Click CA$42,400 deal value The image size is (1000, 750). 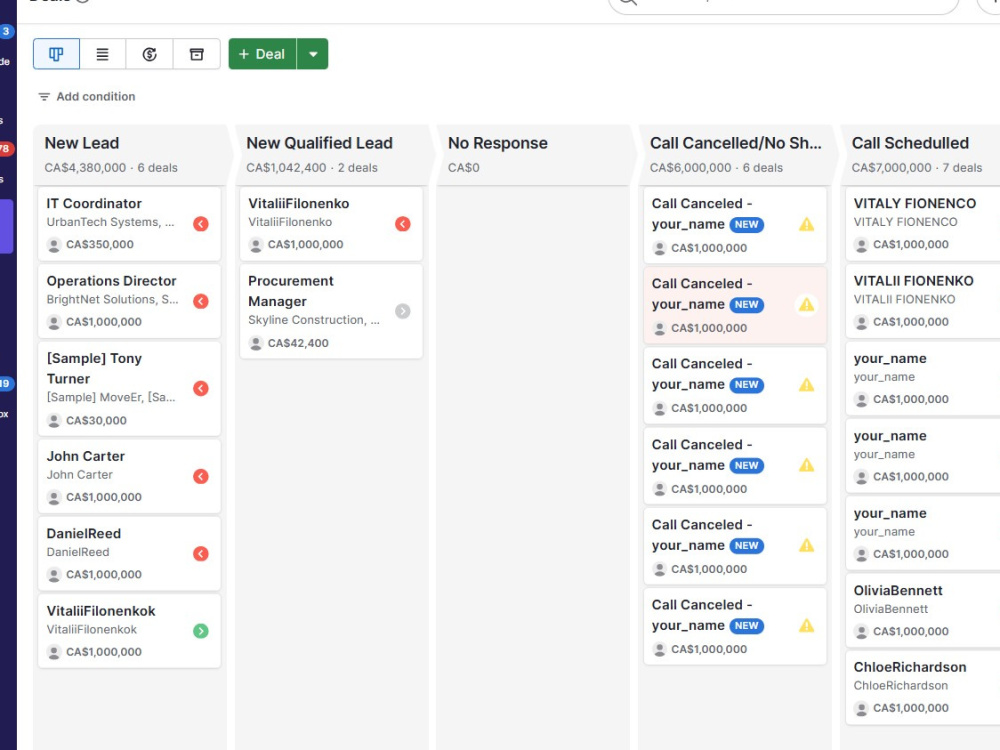pos(298,343)
